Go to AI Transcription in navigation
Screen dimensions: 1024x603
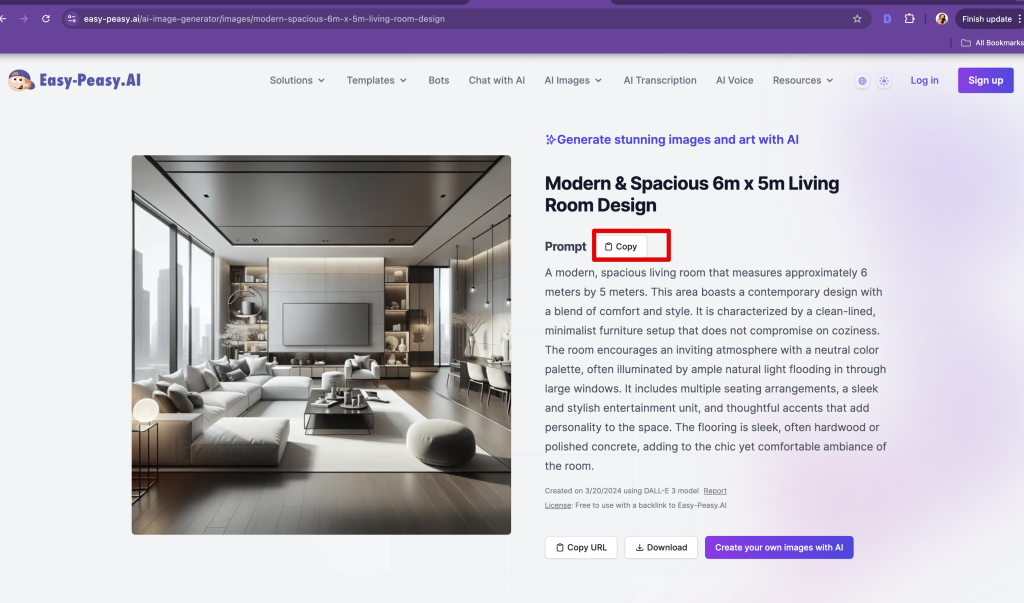pos(660,81)
